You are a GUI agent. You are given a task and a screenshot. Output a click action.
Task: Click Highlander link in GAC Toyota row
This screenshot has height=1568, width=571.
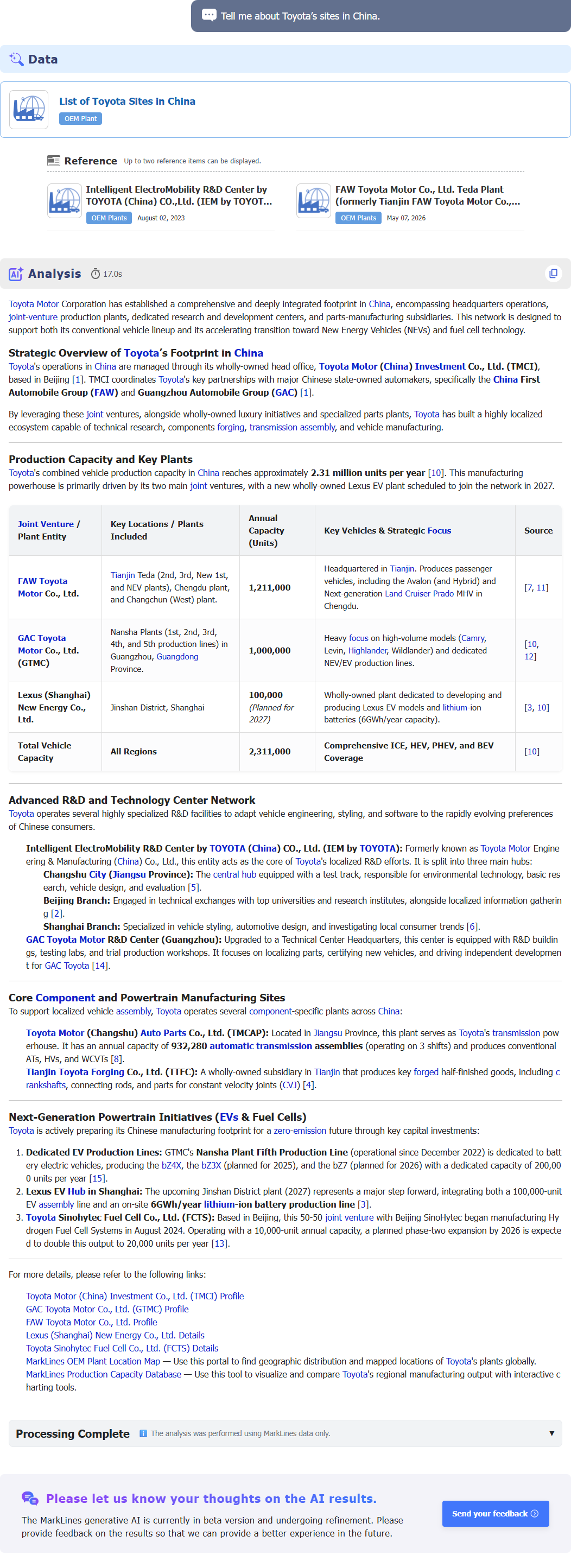click(367, 651)
